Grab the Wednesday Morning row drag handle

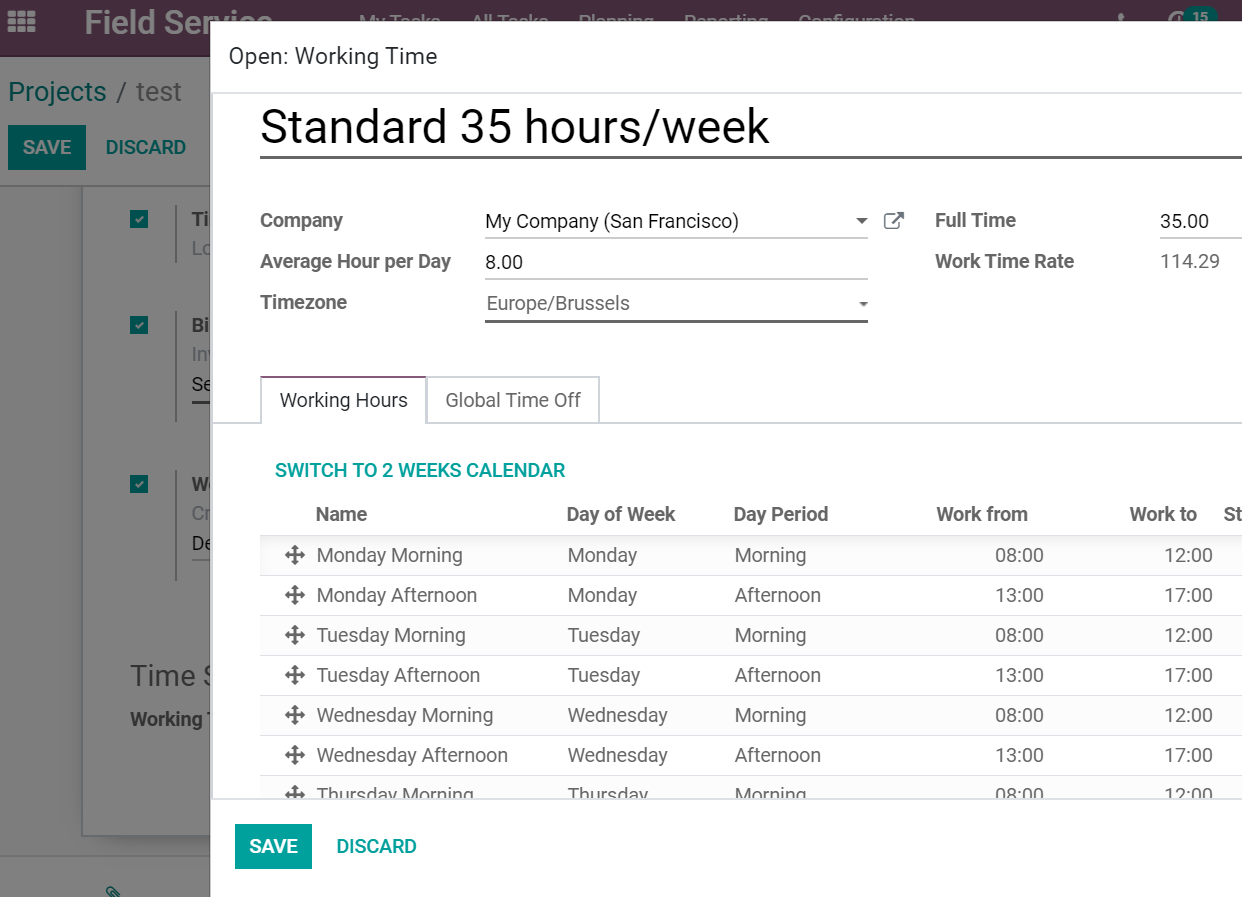pyautogui.click(x=294, y=715)
